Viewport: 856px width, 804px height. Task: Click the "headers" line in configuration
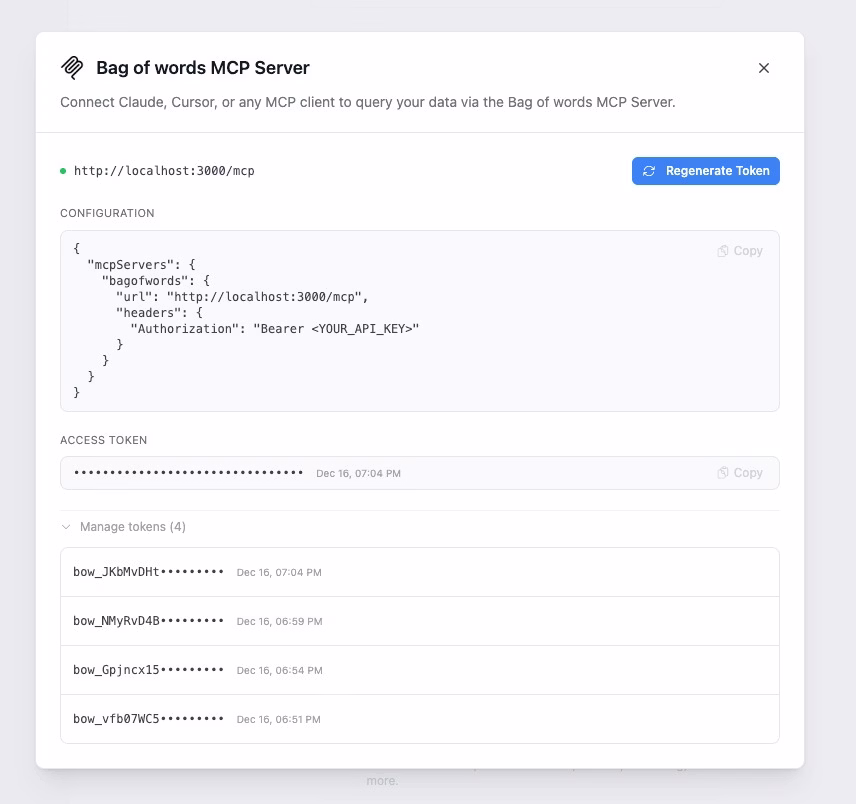(159, 313)
